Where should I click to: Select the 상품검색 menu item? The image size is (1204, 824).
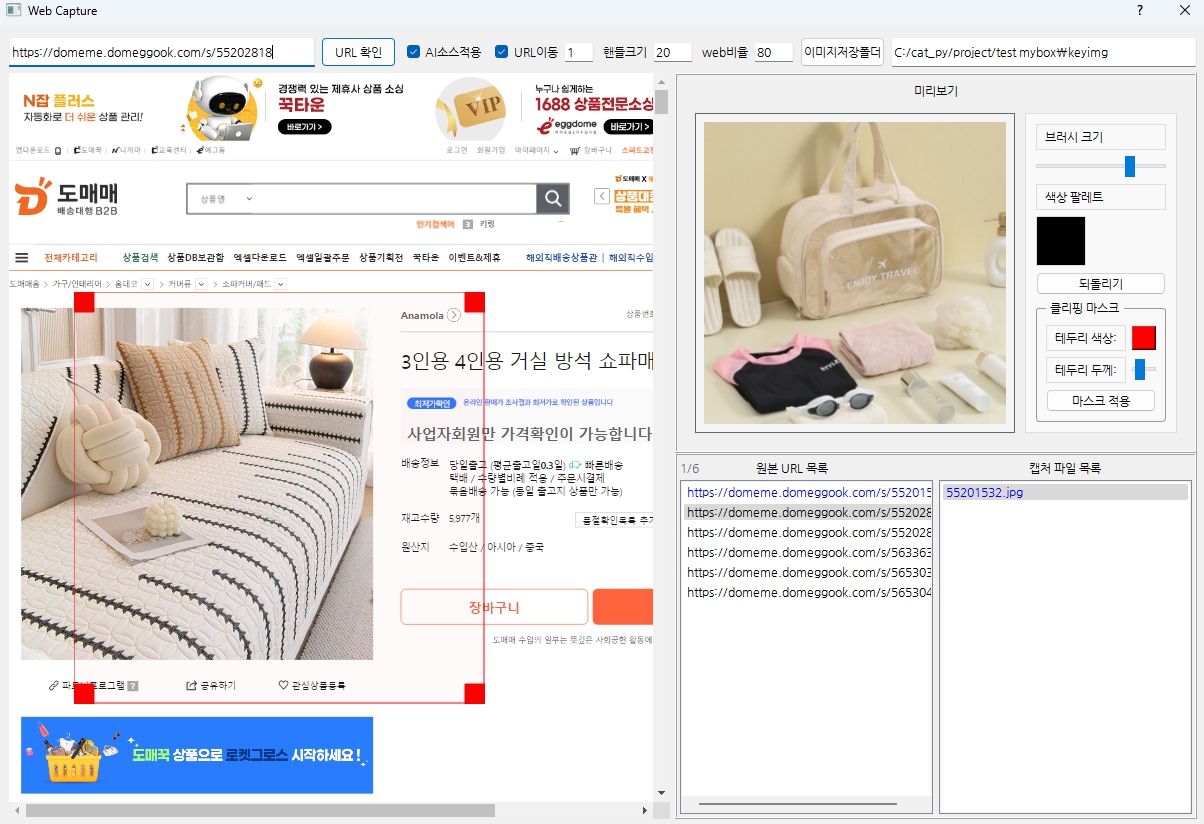[x=141, y=256]
